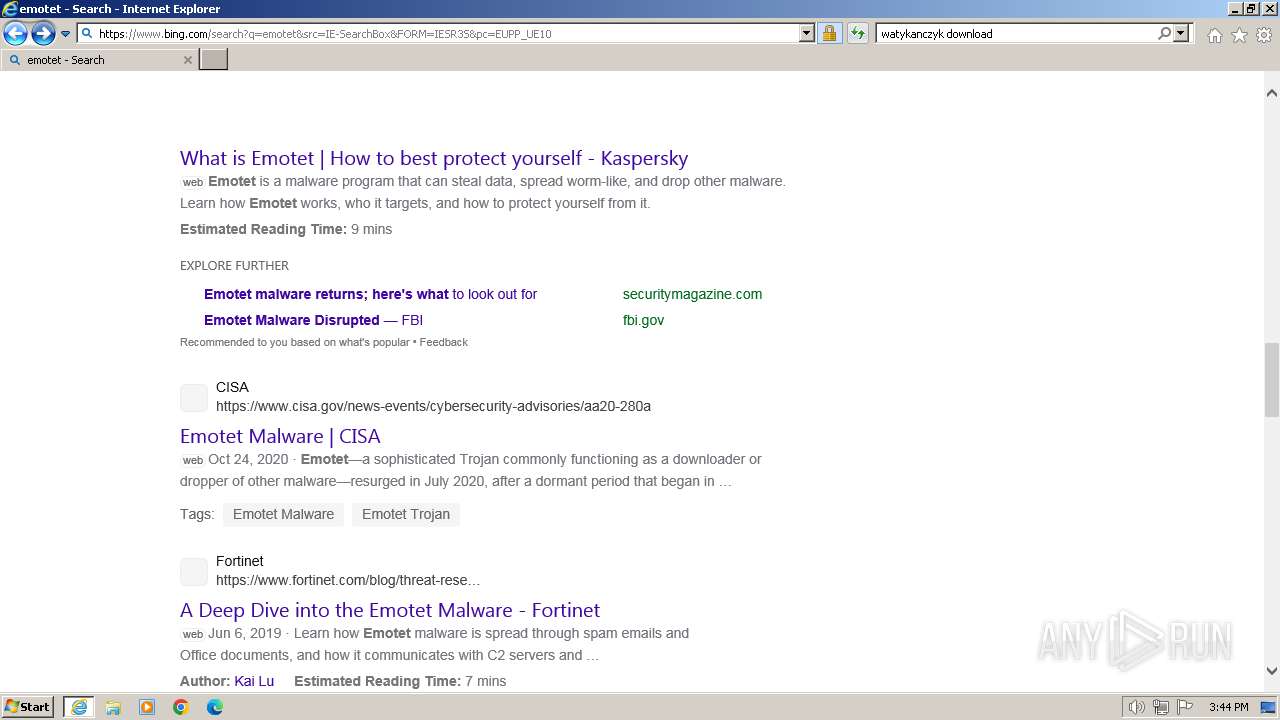Click the Fortinet blog URL text

pyautogui.click(x=348, y=580)
